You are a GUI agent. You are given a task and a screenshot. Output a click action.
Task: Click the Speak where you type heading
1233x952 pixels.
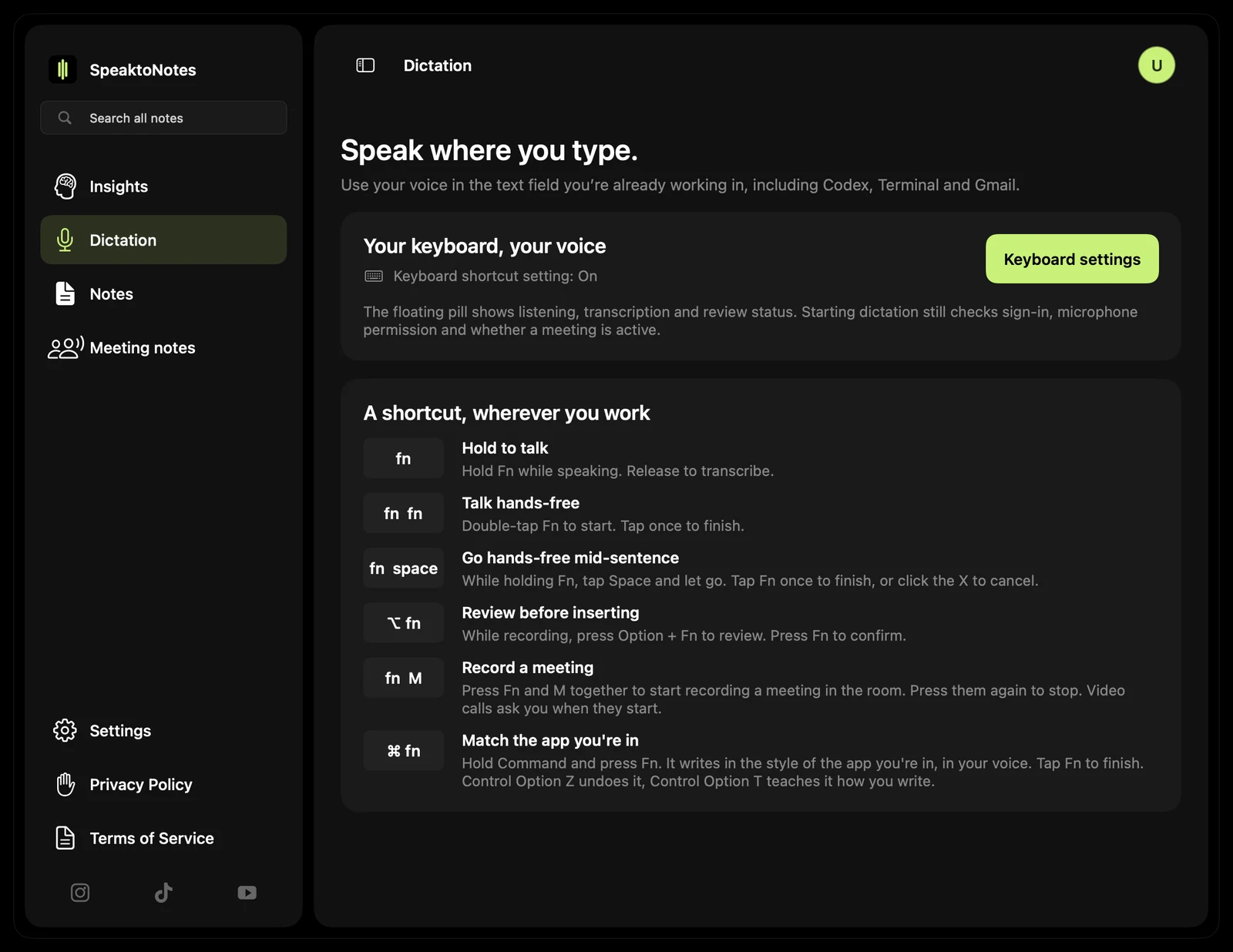[489, 150]
